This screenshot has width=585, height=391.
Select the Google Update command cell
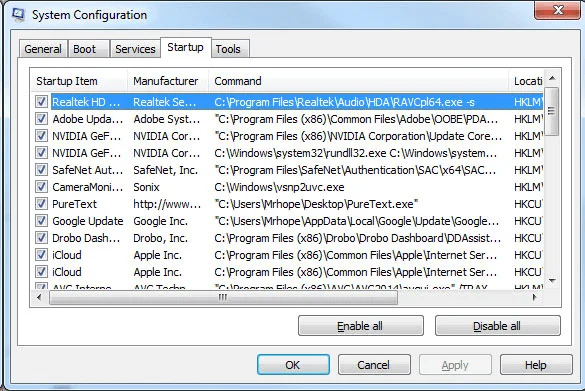click(356, 221)
